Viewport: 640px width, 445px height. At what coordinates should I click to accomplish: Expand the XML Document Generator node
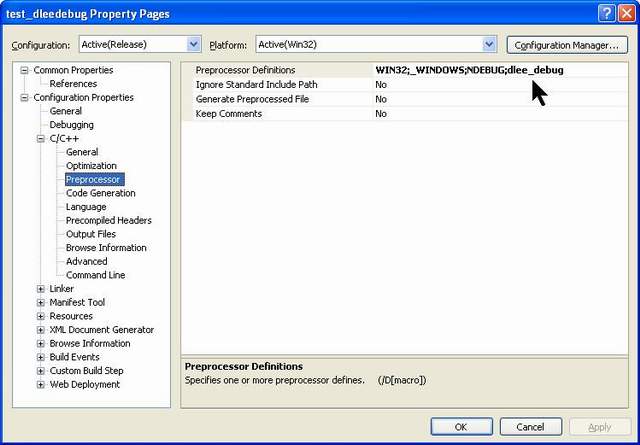40,330
